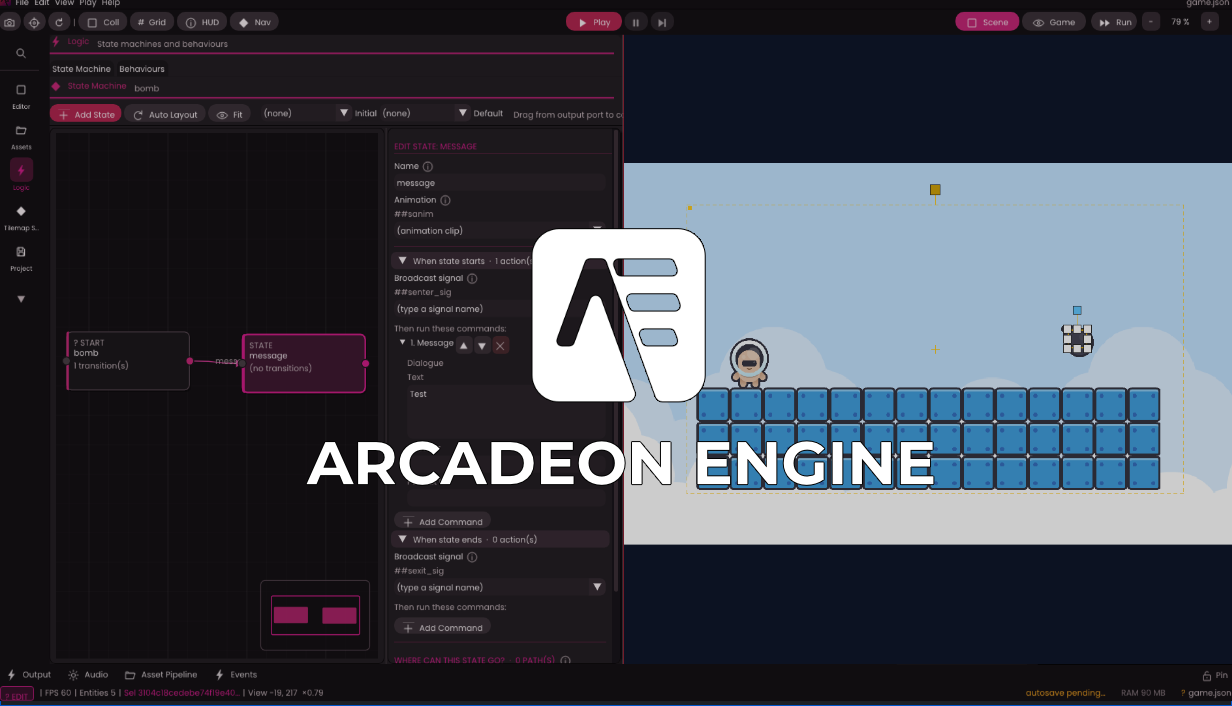This screenshot has height=706, width=1232.
Task: Open the Asset Pipeline bottom panel
Action: click(161, 675)
